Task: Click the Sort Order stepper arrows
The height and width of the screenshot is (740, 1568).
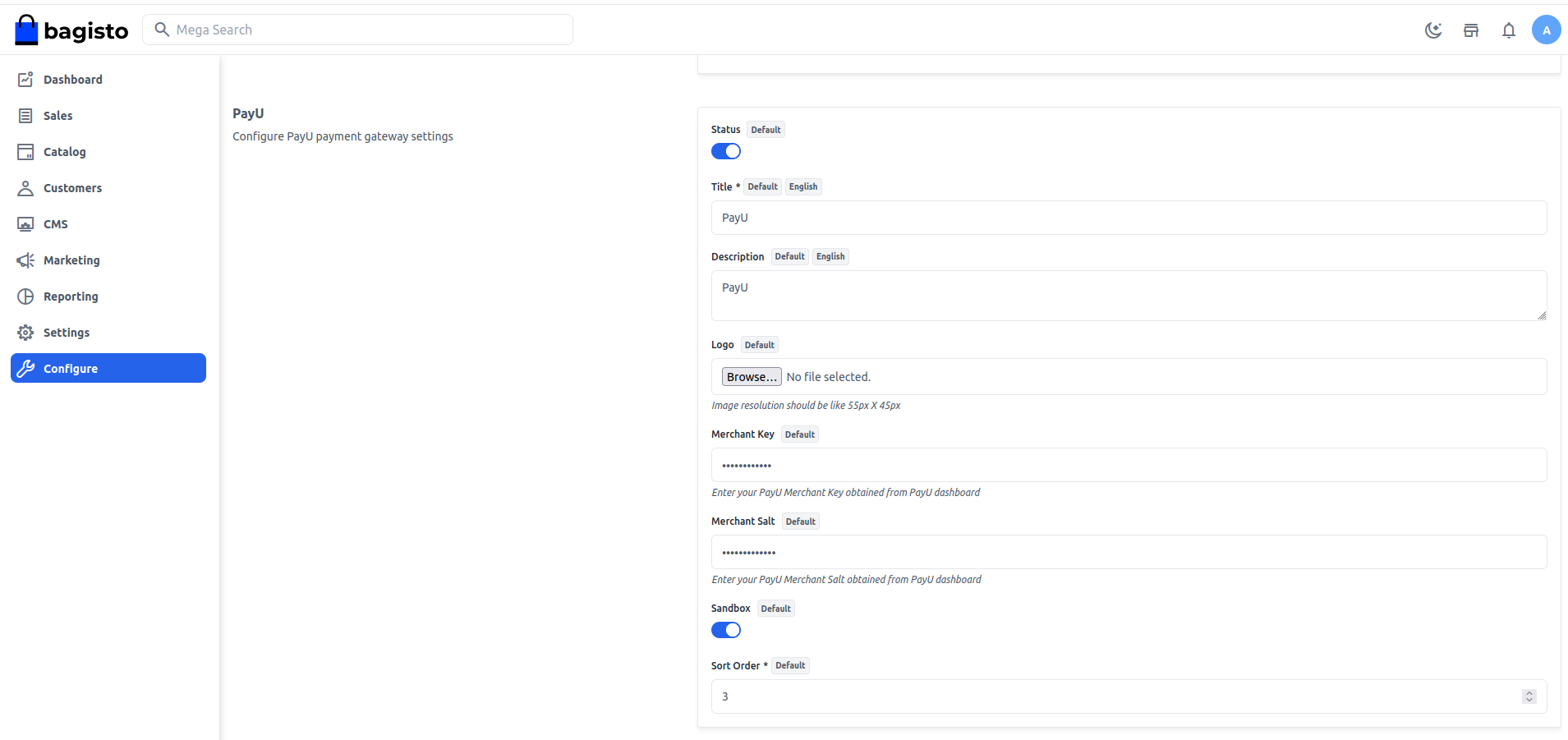Action: pyautogui.click(x=1529, y=696)
